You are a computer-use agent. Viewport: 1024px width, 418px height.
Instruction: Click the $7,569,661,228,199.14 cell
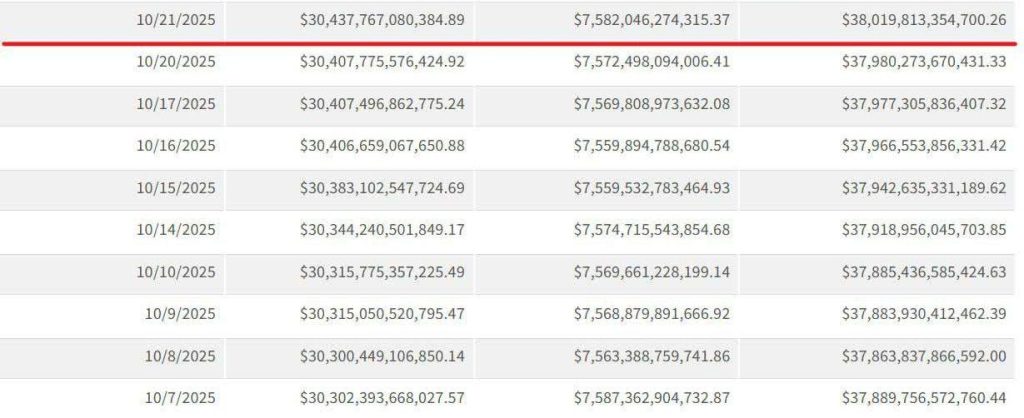click(x=652, y=271)
